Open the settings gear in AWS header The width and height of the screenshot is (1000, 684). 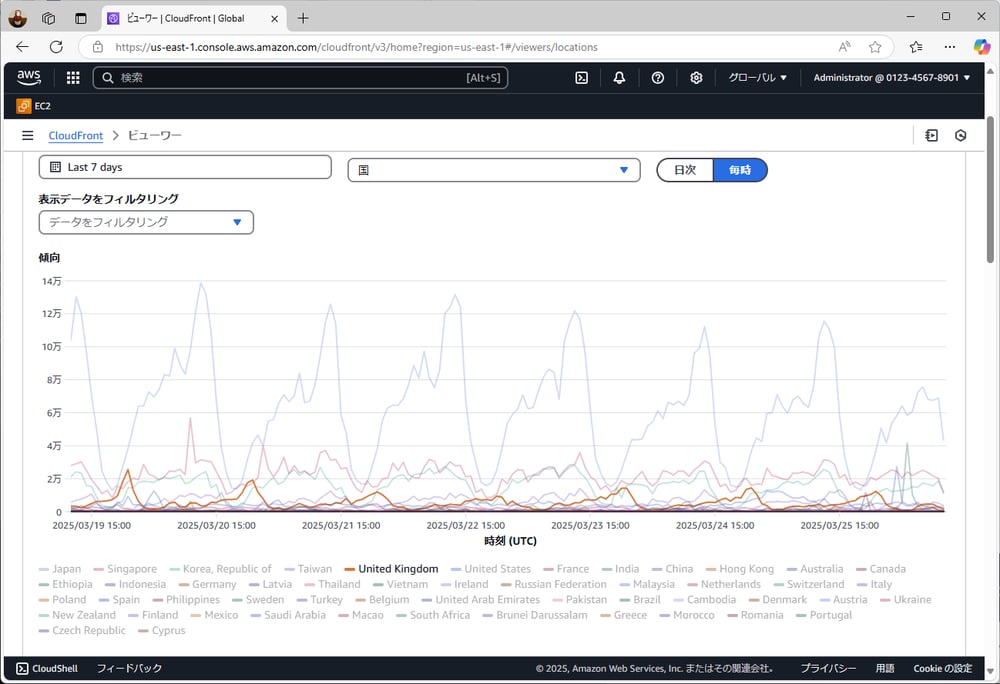(696, 78)
